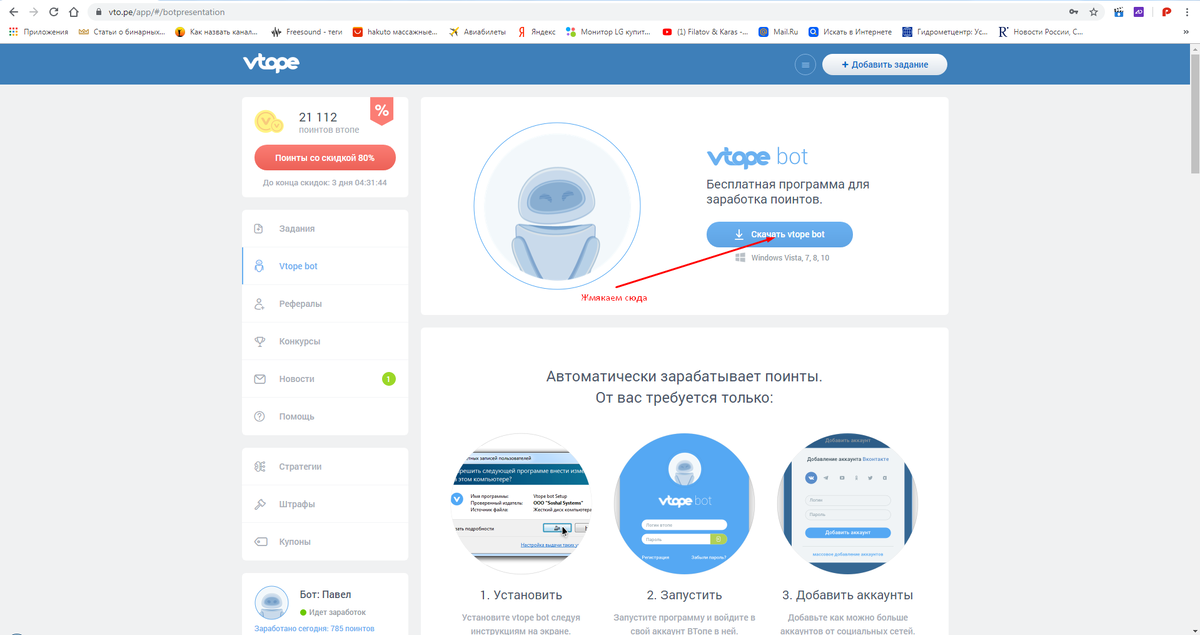The image size is (1200, 635).
Task: Click the 2. Запустить heading
Action: (x=684, y=595)
